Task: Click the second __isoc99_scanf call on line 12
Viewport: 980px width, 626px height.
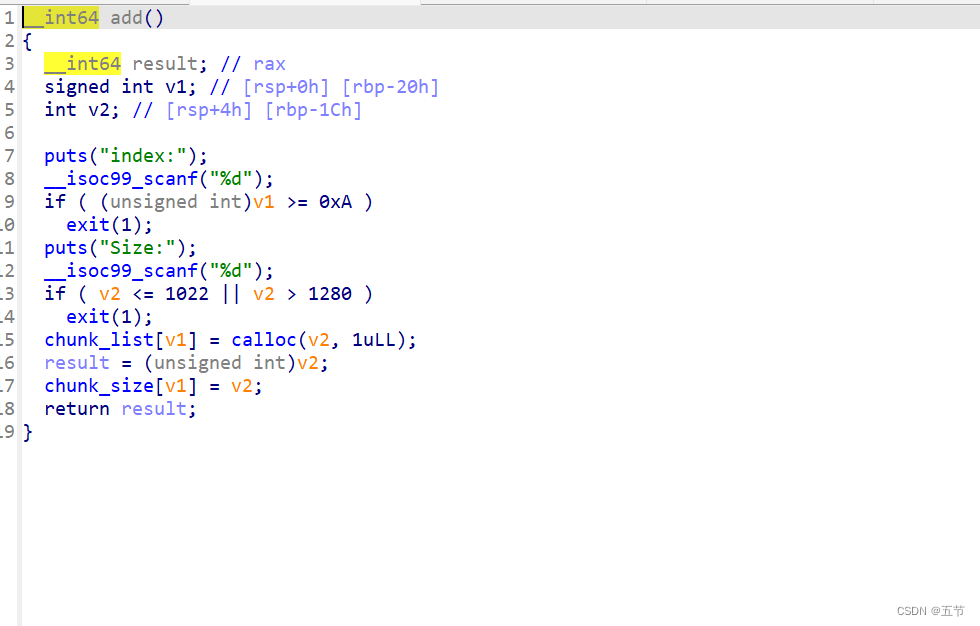Action: 121,271
